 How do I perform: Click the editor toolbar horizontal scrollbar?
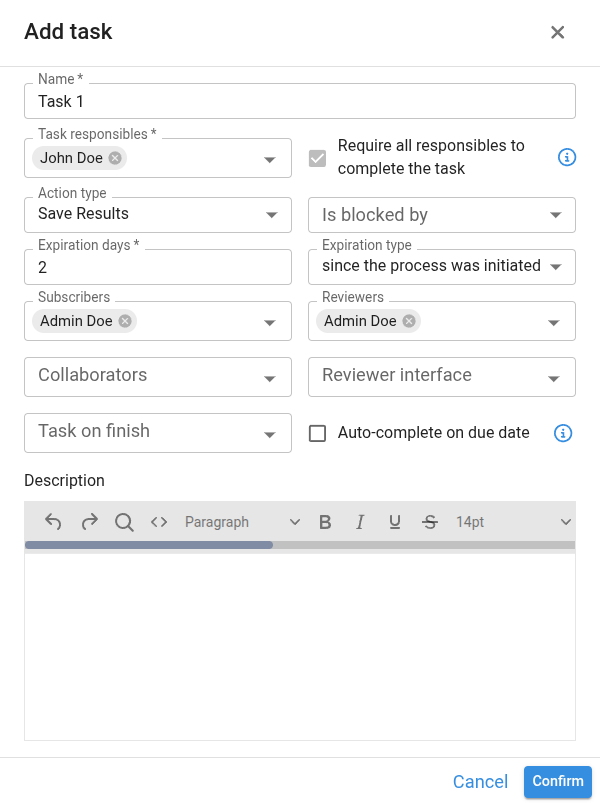[150, 545]
